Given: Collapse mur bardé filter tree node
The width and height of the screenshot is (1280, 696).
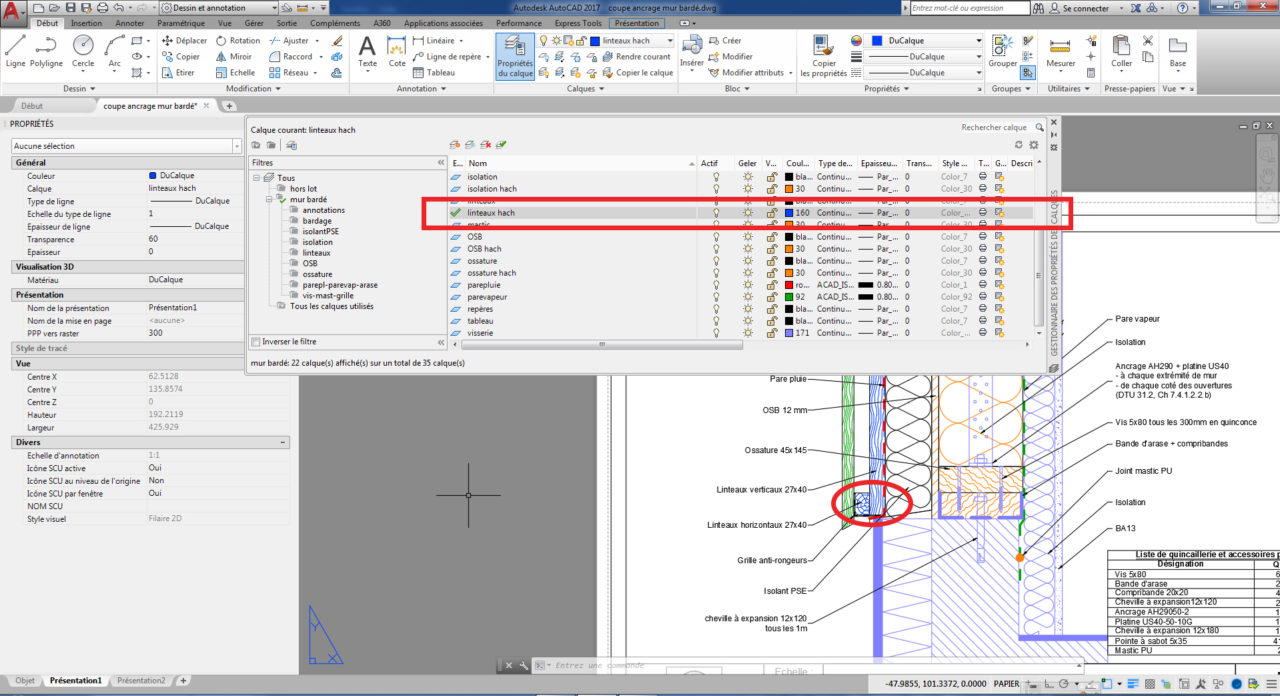Looking at the screenshot, I should pos(270,200).
